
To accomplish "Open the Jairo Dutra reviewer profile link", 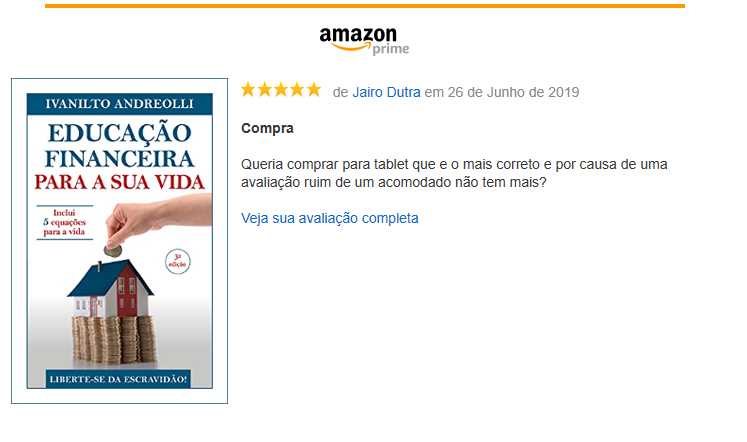I will point(386,92).
